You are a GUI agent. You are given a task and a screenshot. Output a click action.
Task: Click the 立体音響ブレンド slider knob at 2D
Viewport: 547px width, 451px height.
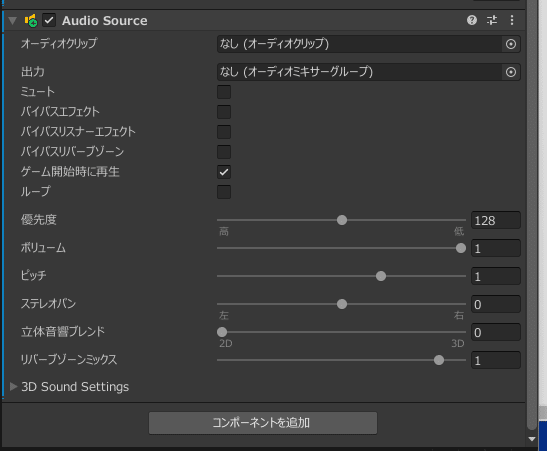coord(222,332)
